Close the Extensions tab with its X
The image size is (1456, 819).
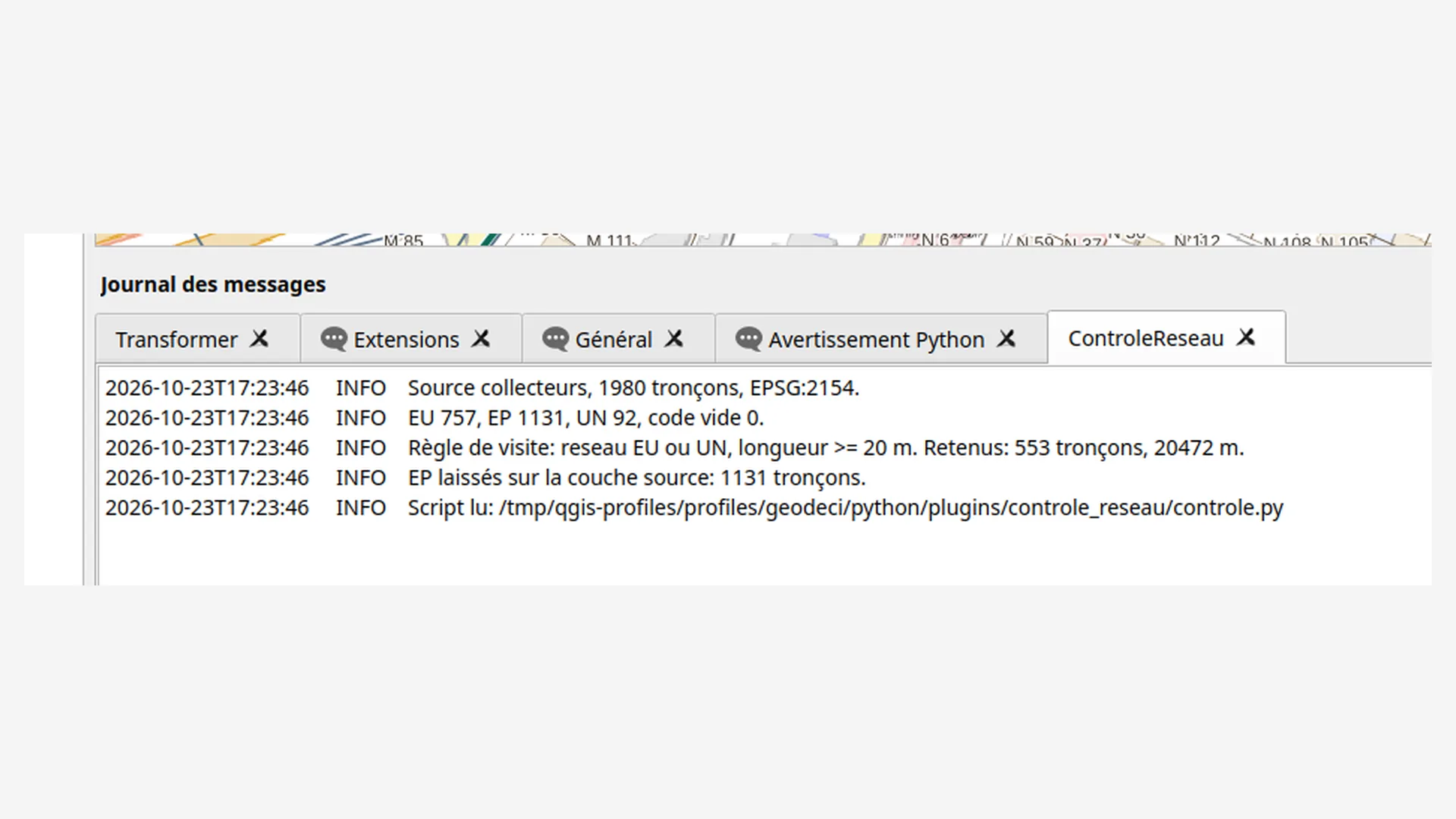481,338
